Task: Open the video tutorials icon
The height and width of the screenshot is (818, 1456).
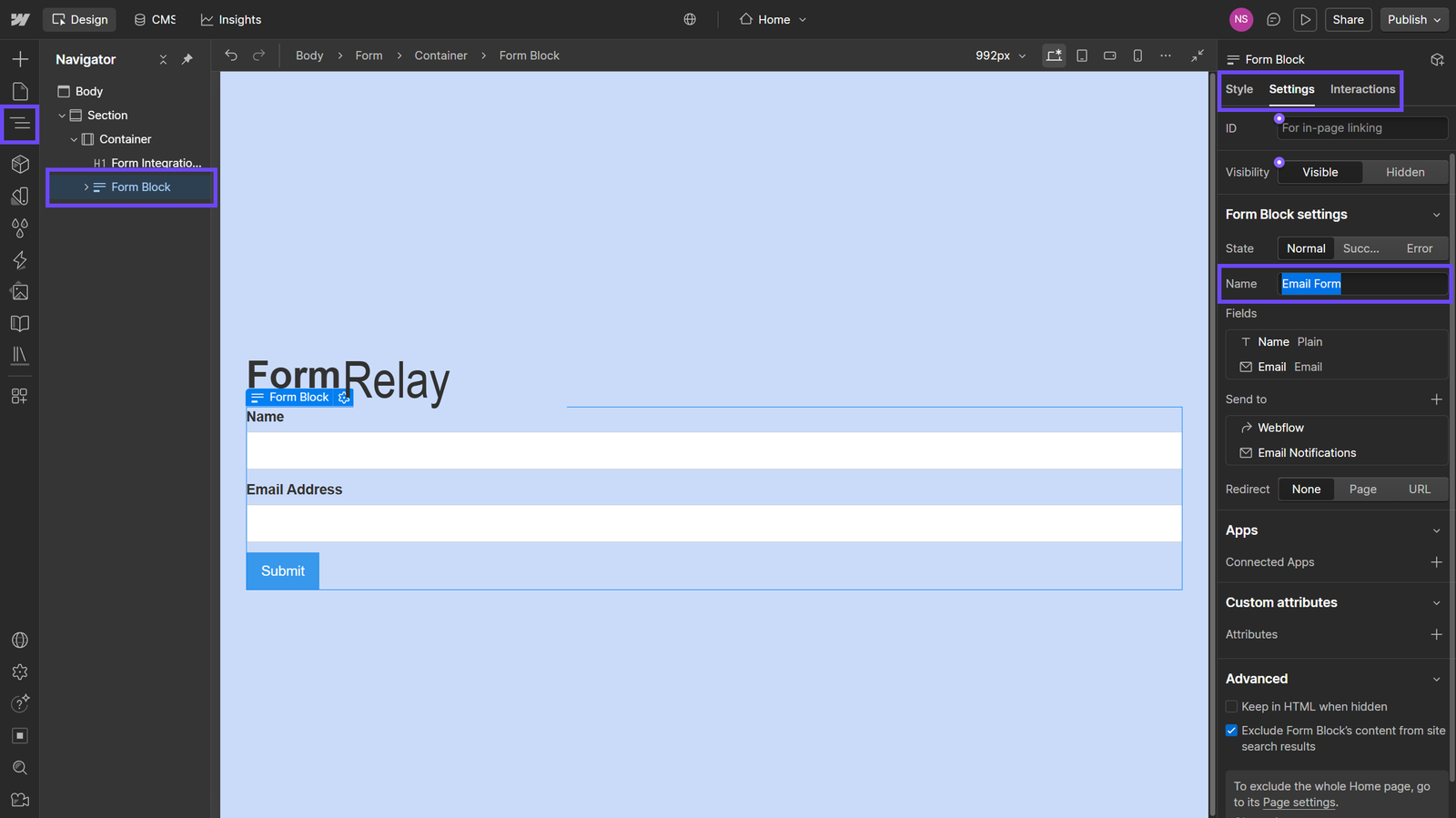Action: pyautogui.click(x=20, y=800)
